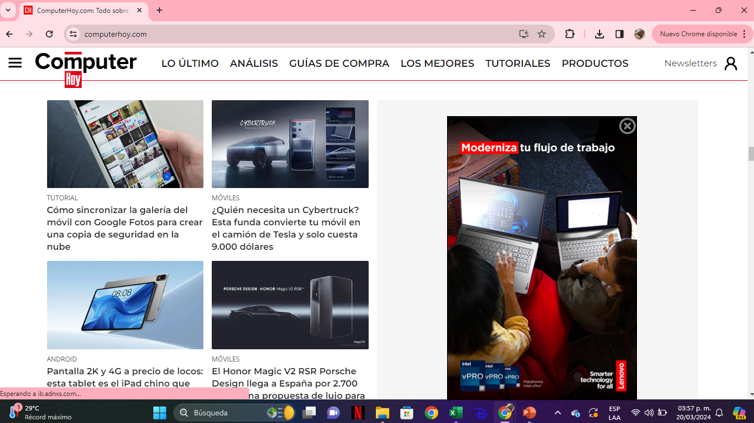Launch Netflix from taskbar

click(357, 412)
